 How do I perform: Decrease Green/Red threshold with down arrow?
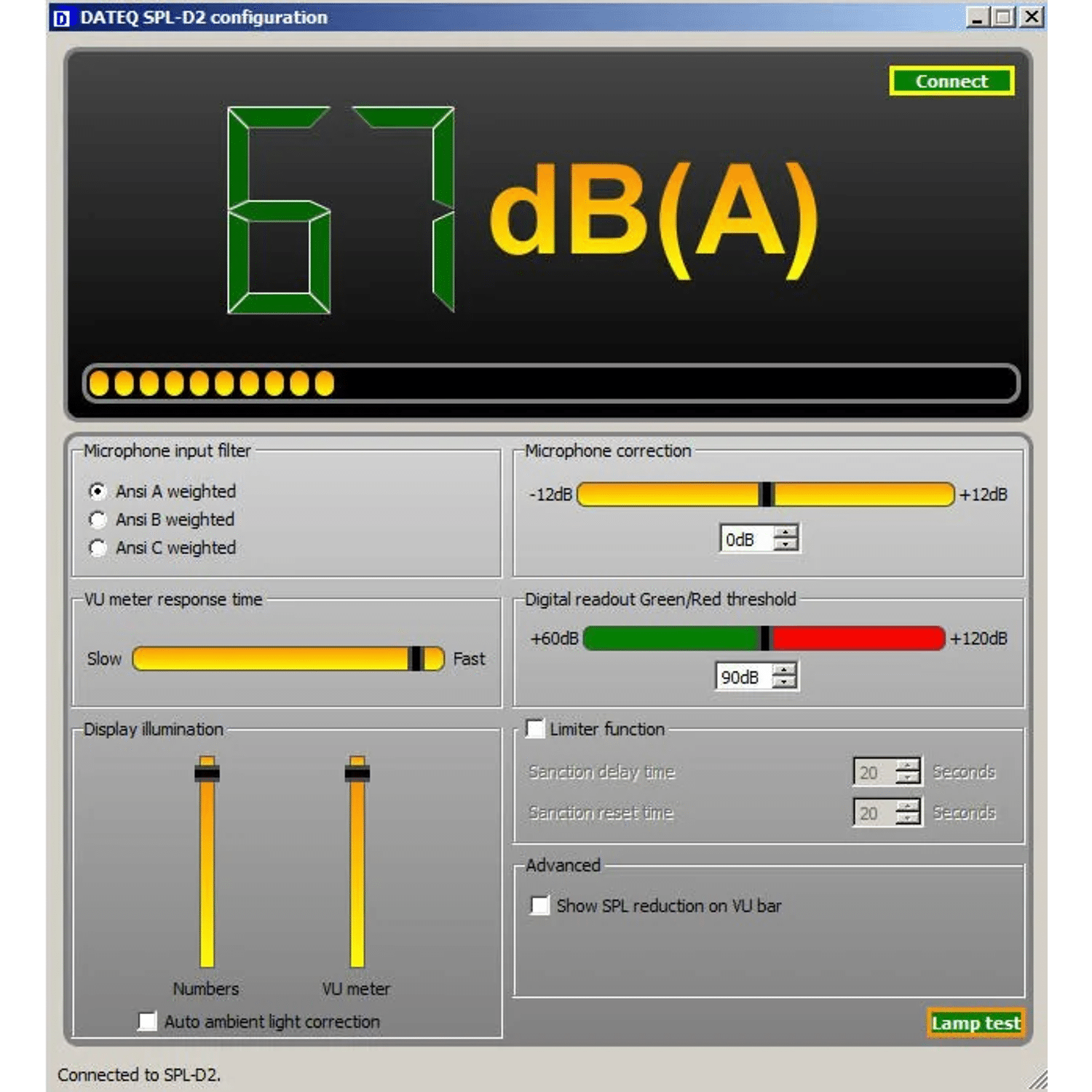click(783, 683)
